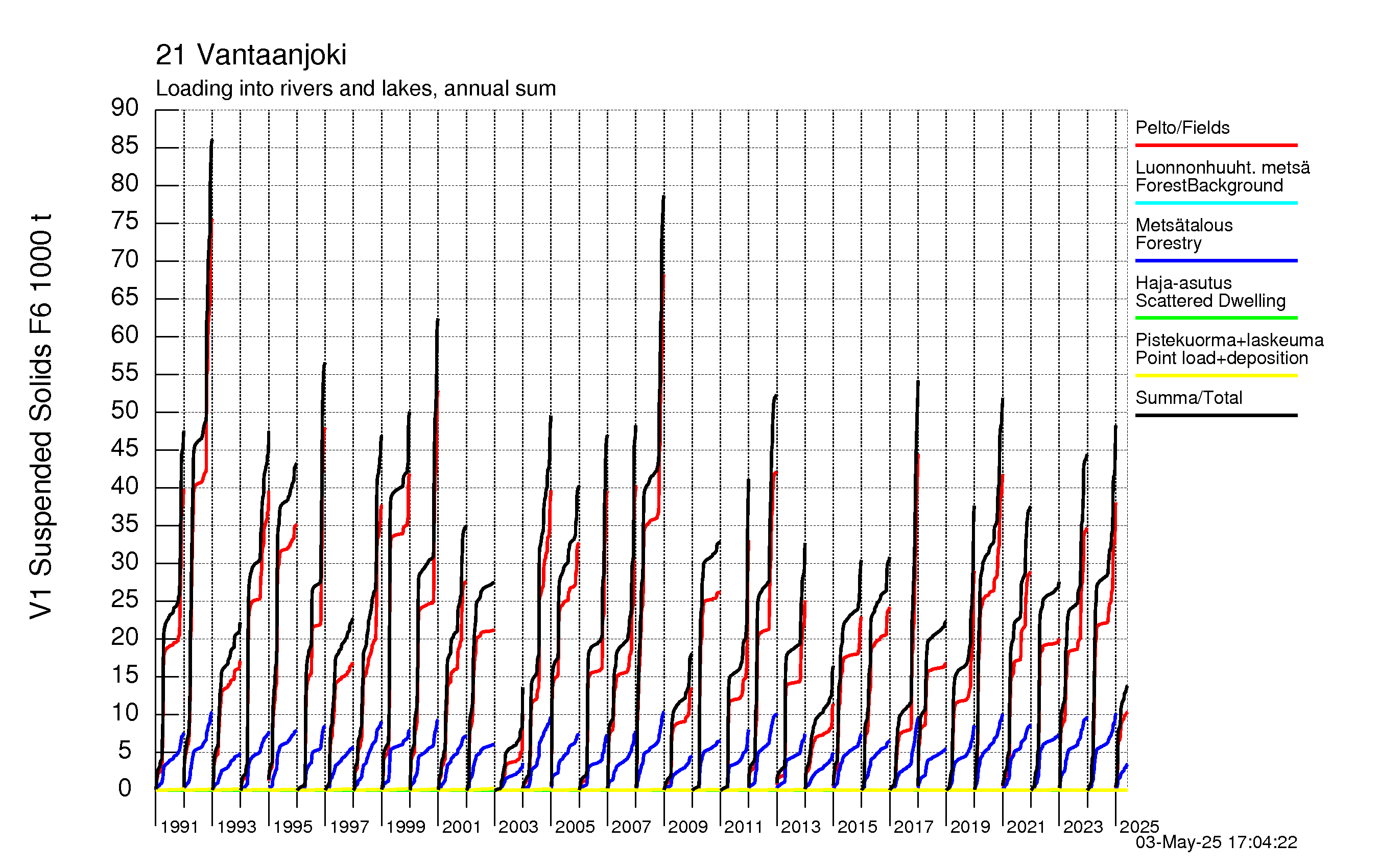This screenshot has height=868, width=1379.
Task: Click the yellow Point load+deposition legend line
Action: [1216, 376]
